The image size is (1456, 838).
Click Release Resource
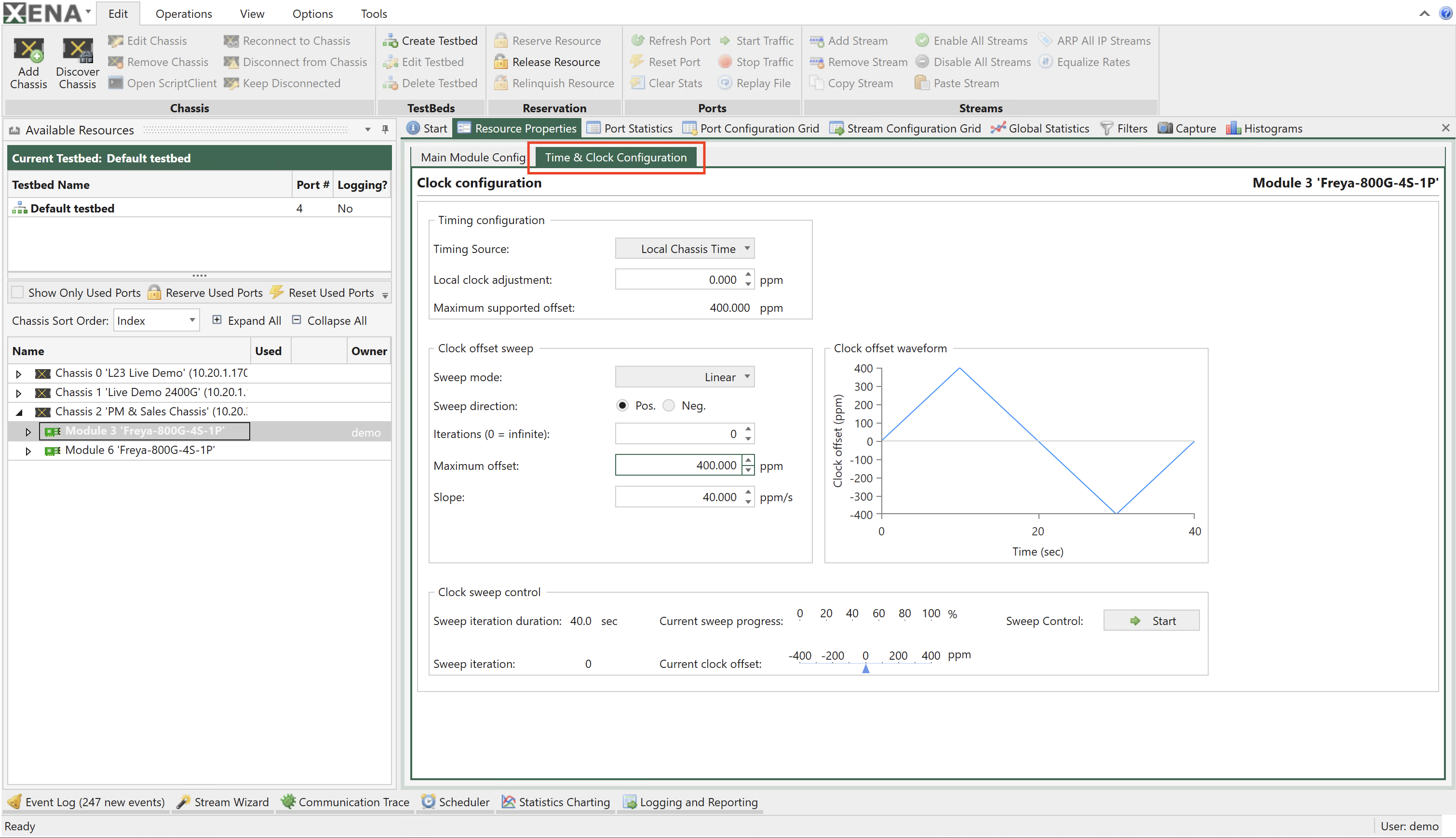[x=547, y=62]
